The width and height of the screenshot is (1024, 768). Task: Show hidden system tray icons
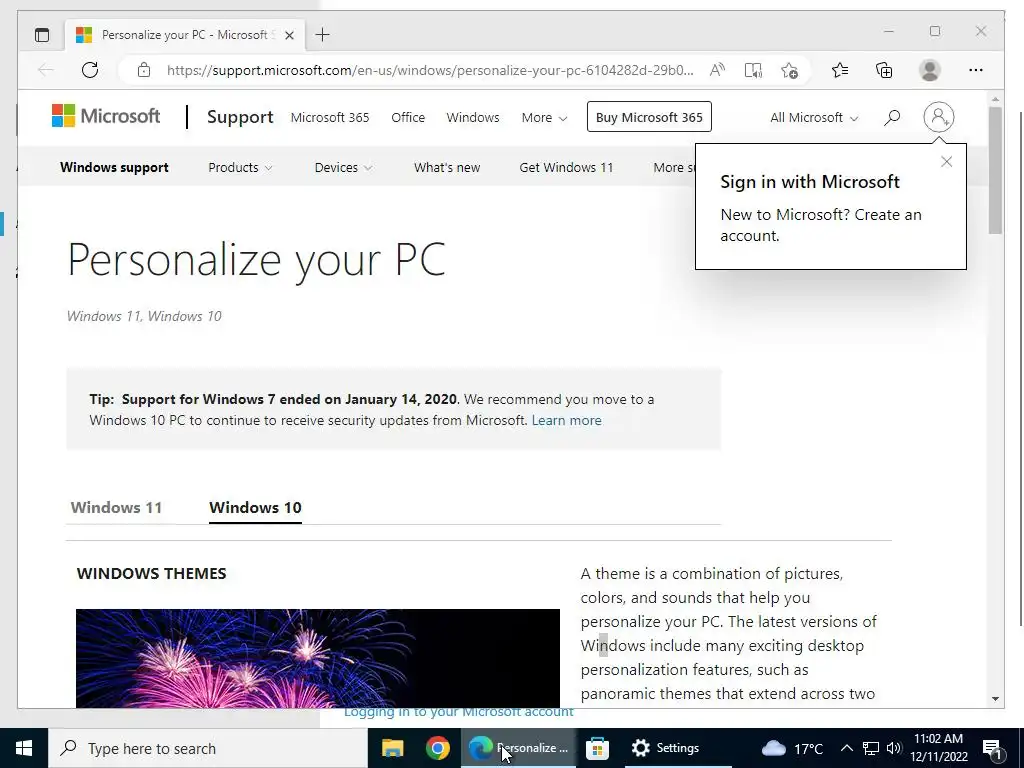846,748
